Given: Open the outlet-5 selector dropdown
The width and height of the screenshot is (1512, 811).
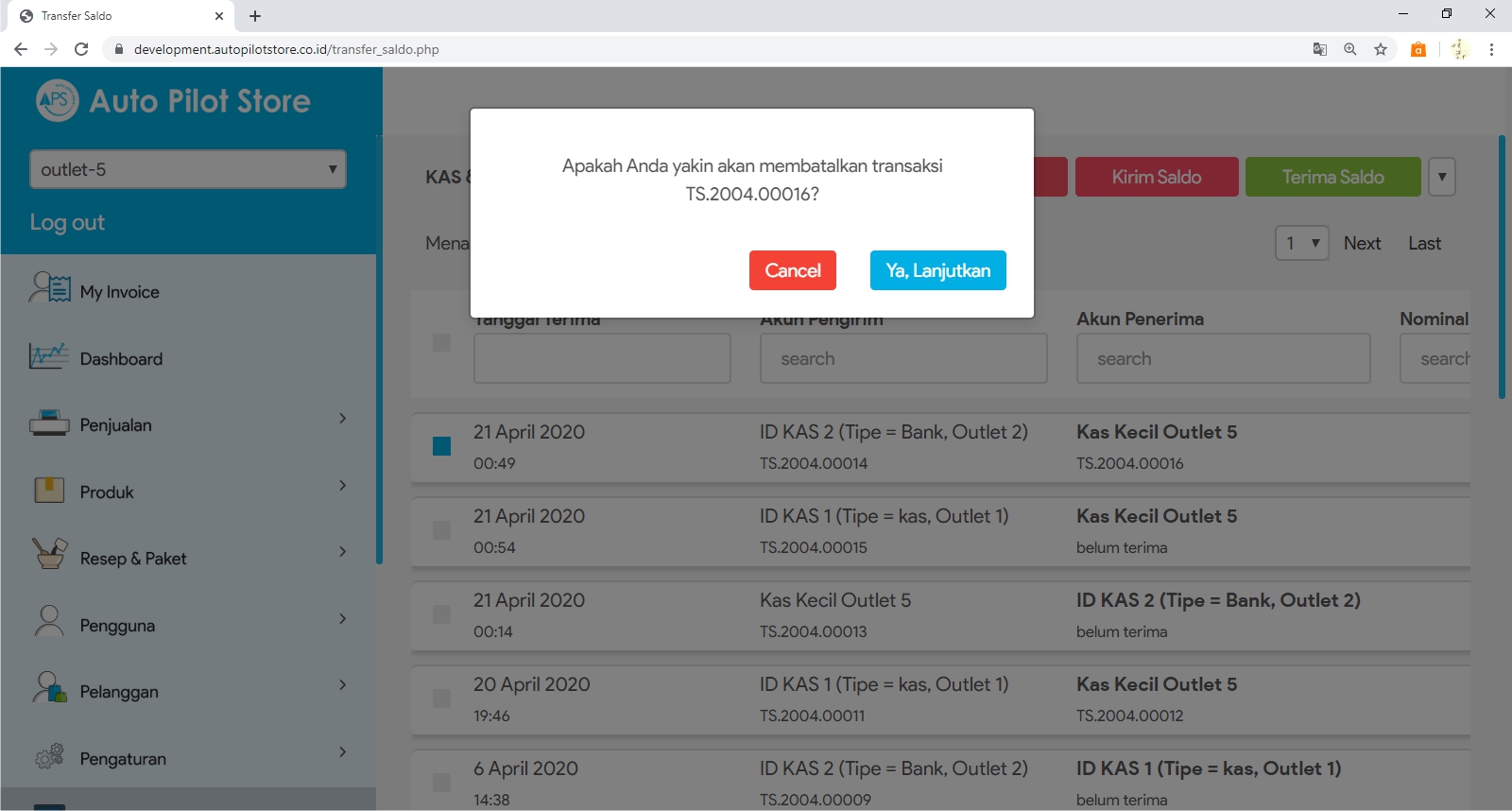Looking at the screenshot, I should click(x=187, y=169).
